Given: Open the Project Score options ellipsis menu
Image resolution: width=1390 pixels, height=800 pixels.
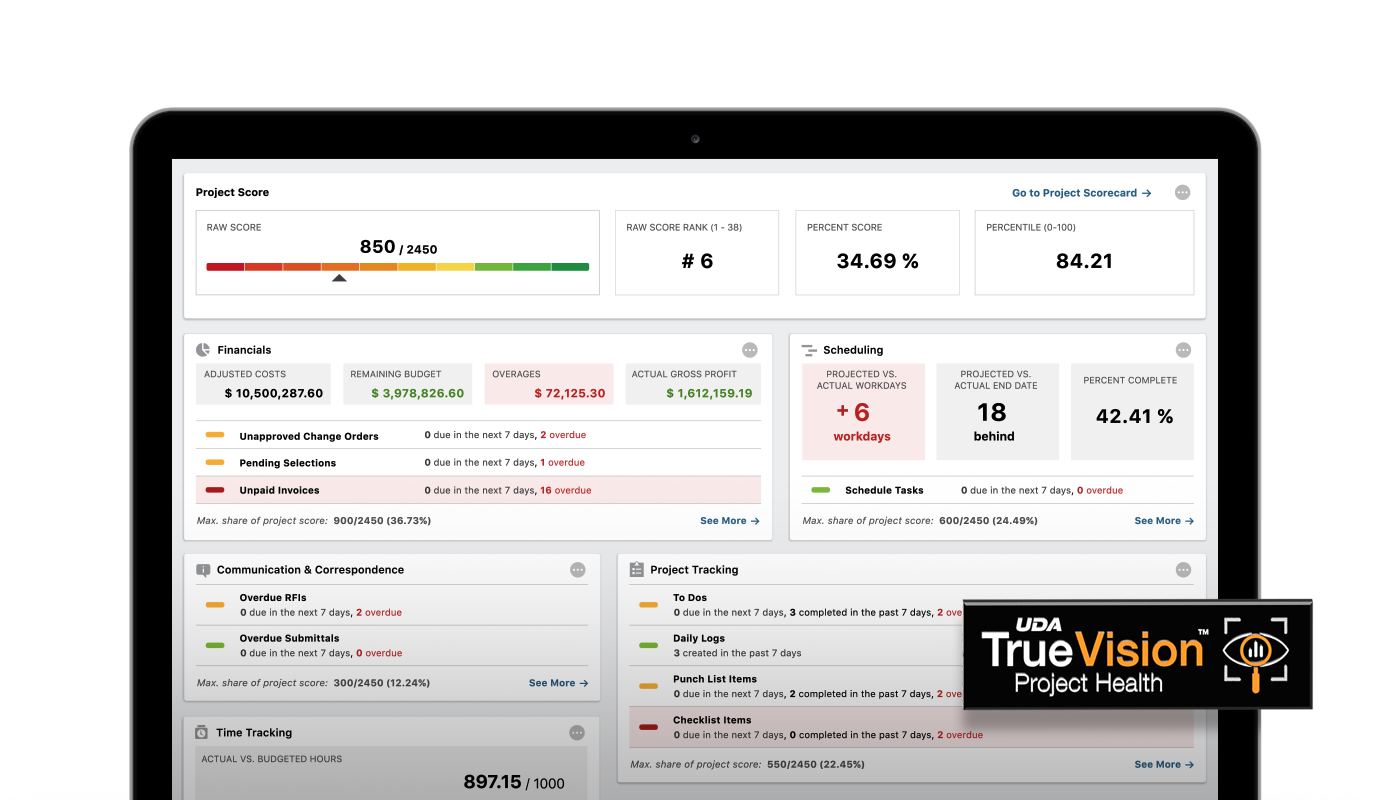Looking at the screenshot, I should coord(1182,193).
